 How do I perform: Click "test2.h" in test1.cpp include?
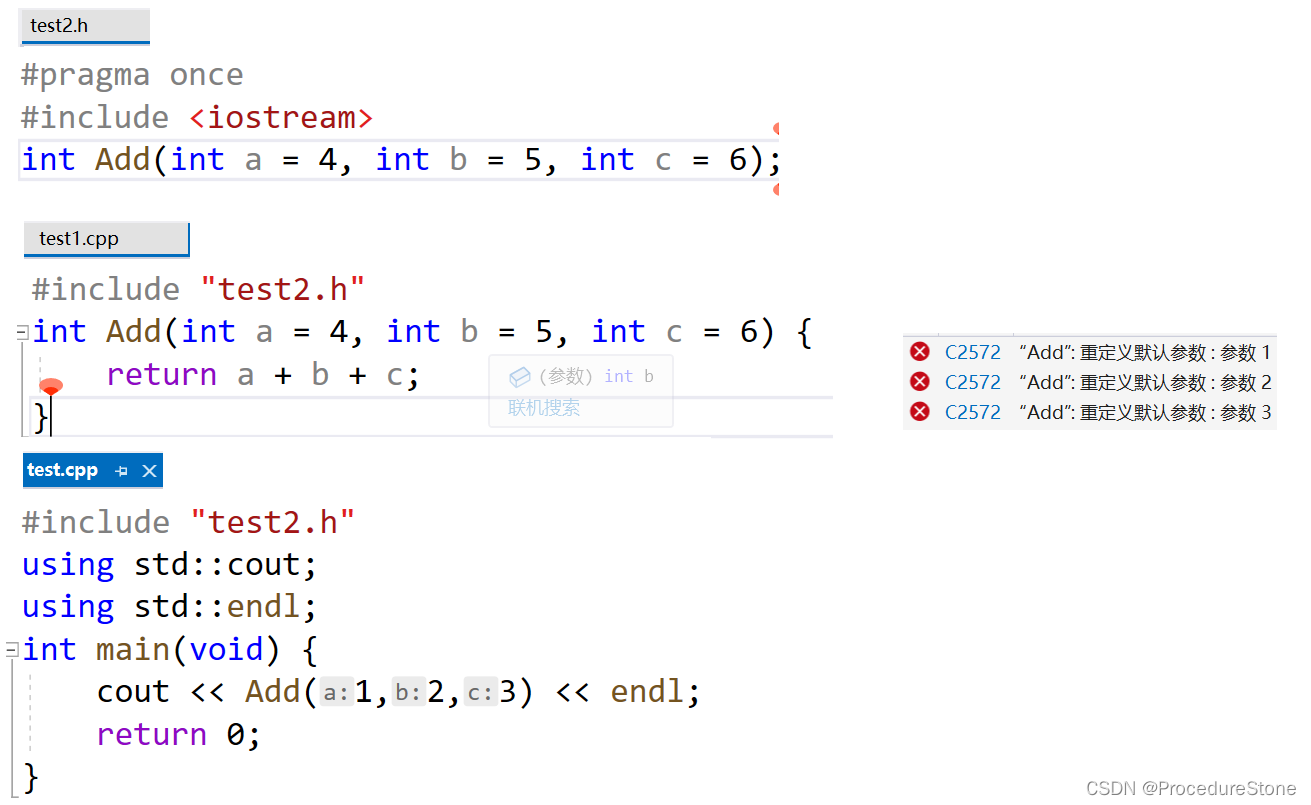tap(283, 290)
